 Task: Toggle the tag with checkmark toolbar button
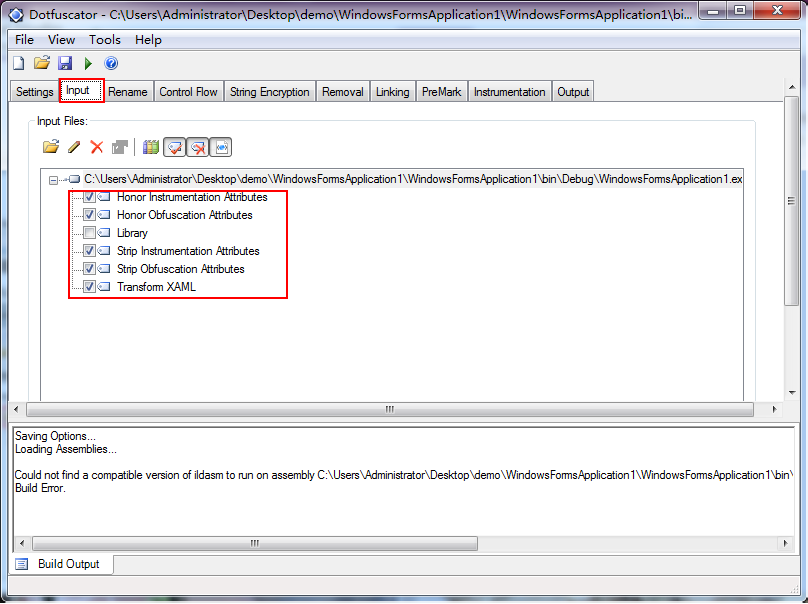coord(174,147)
